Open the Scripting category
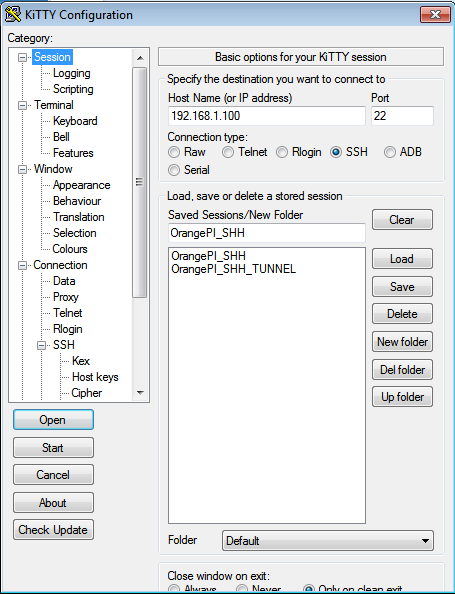The image size is (455, 594). click(x=73, y=89)
